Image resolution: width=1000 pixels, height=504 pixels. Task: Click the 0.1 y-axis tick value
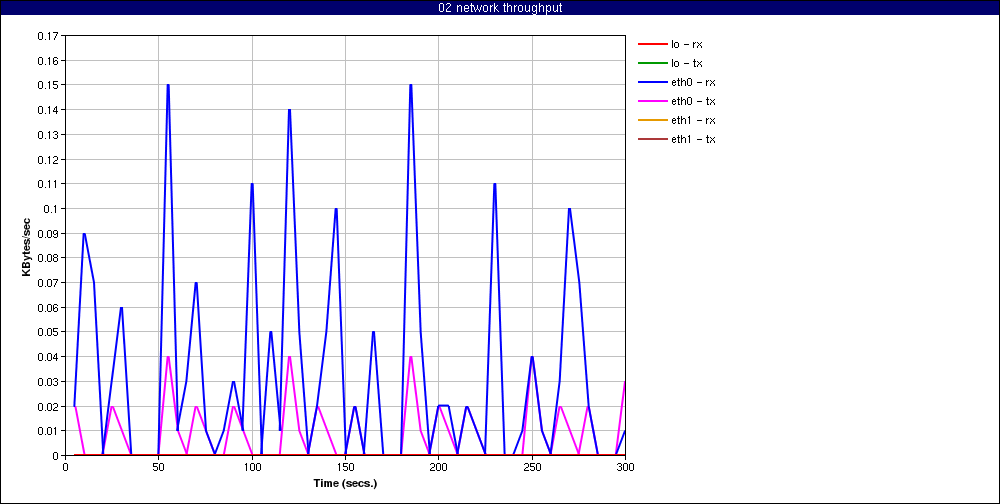coord(50,209)
